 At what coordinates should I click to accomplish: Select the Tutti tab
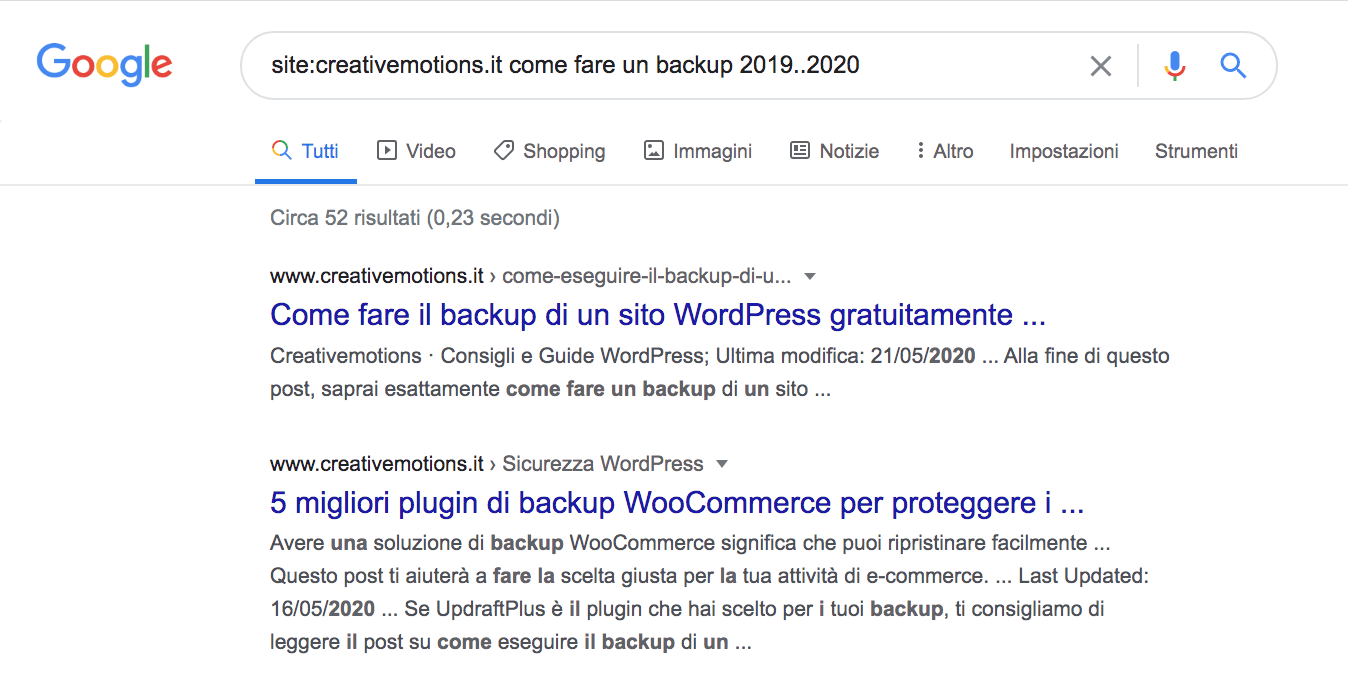(x=306, y=151)
